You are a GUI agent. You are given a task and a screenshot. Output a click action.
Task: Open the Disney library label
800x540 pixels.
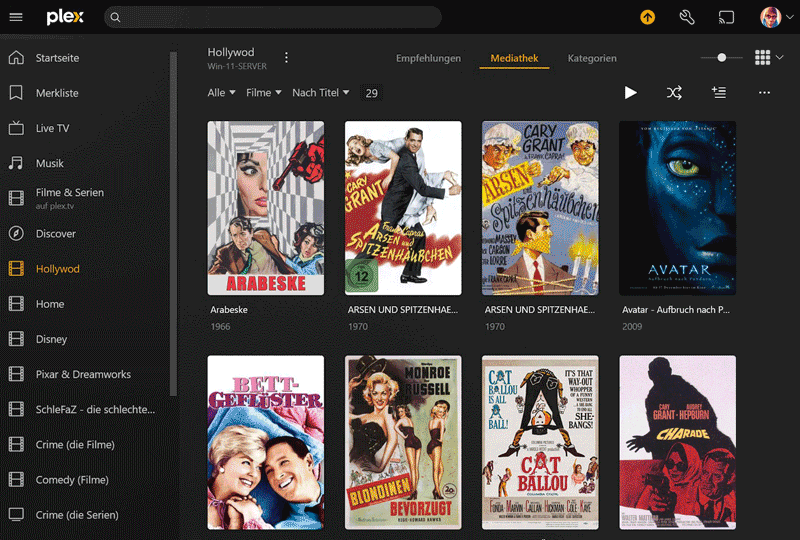[51, 339]
